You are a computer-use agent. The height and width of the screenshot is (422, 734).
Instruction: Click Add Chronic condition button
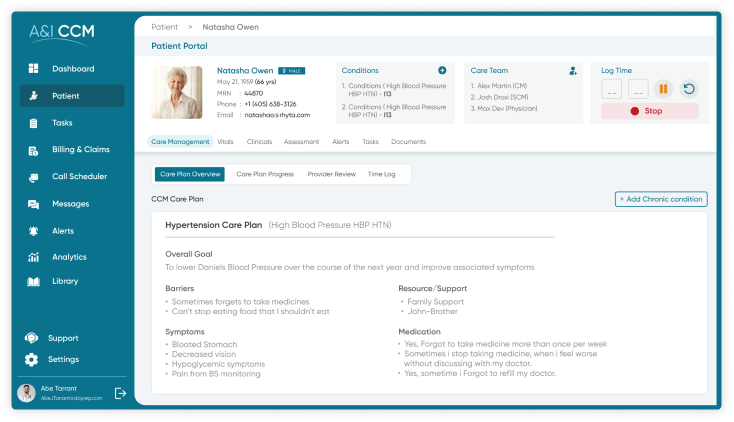click(661, 199)
